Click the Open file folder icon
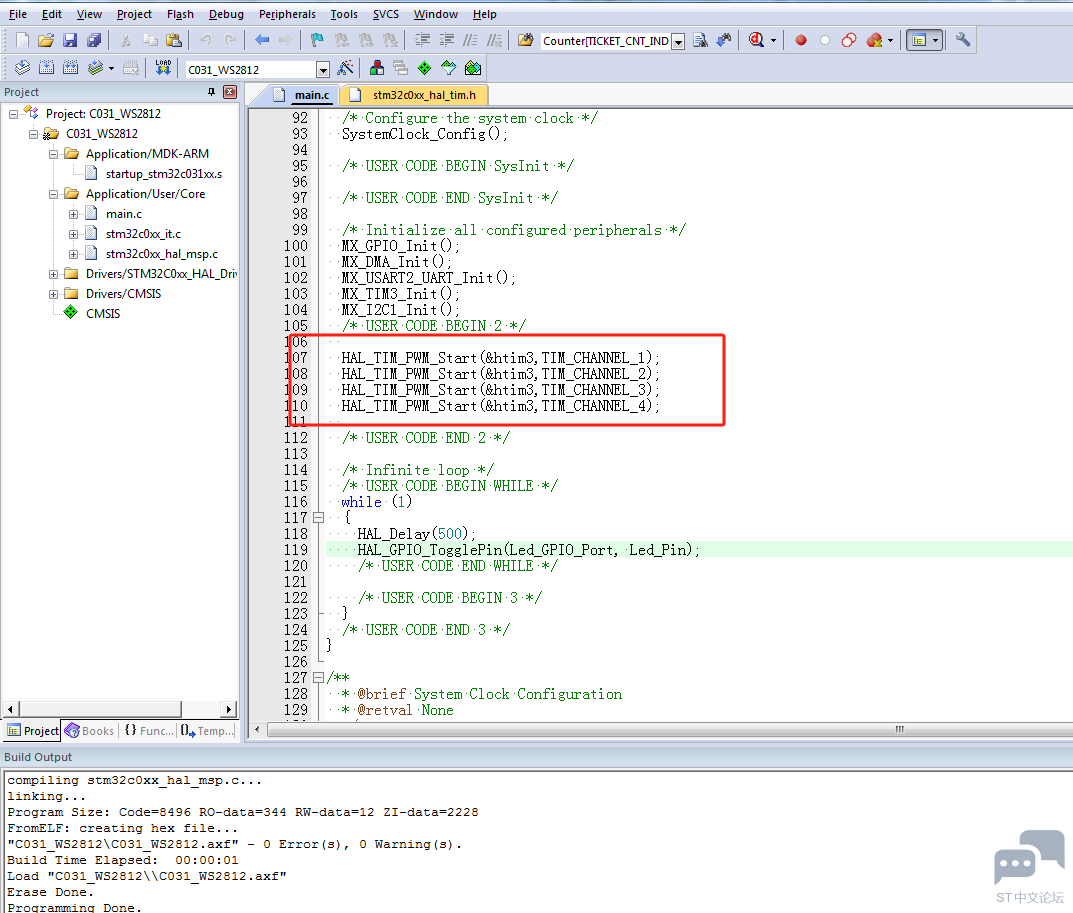The width and height of the screenshot is (1073, 913). pos(46,40)
